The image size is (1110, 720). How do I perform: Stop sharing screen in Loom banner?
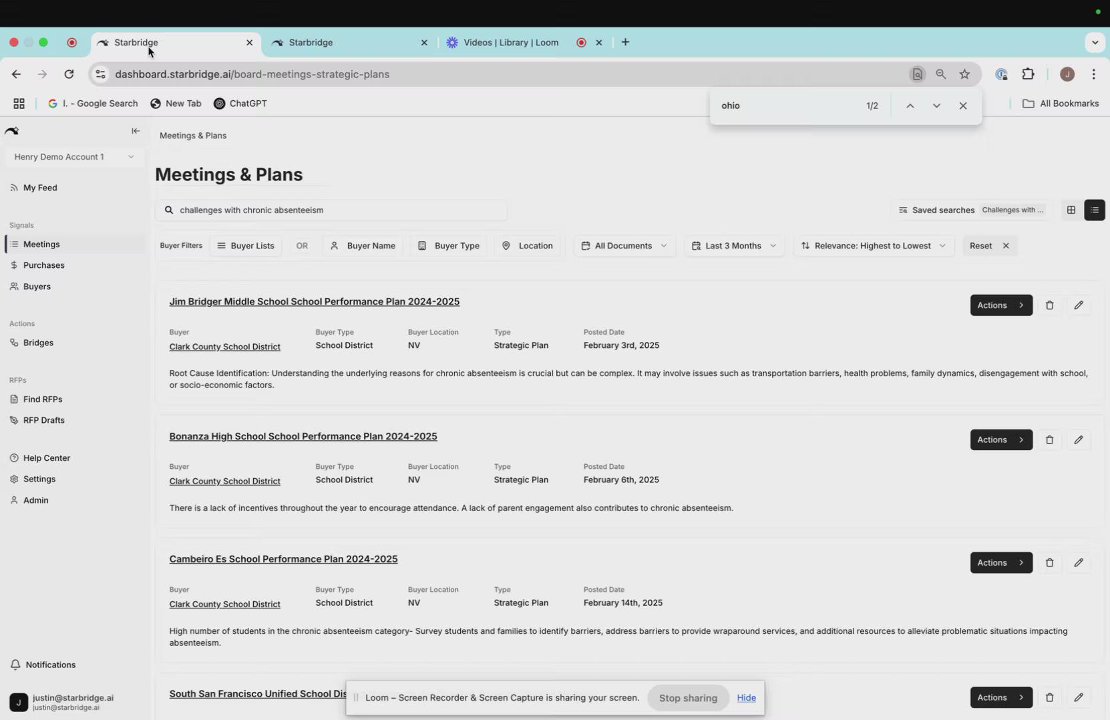688,698
